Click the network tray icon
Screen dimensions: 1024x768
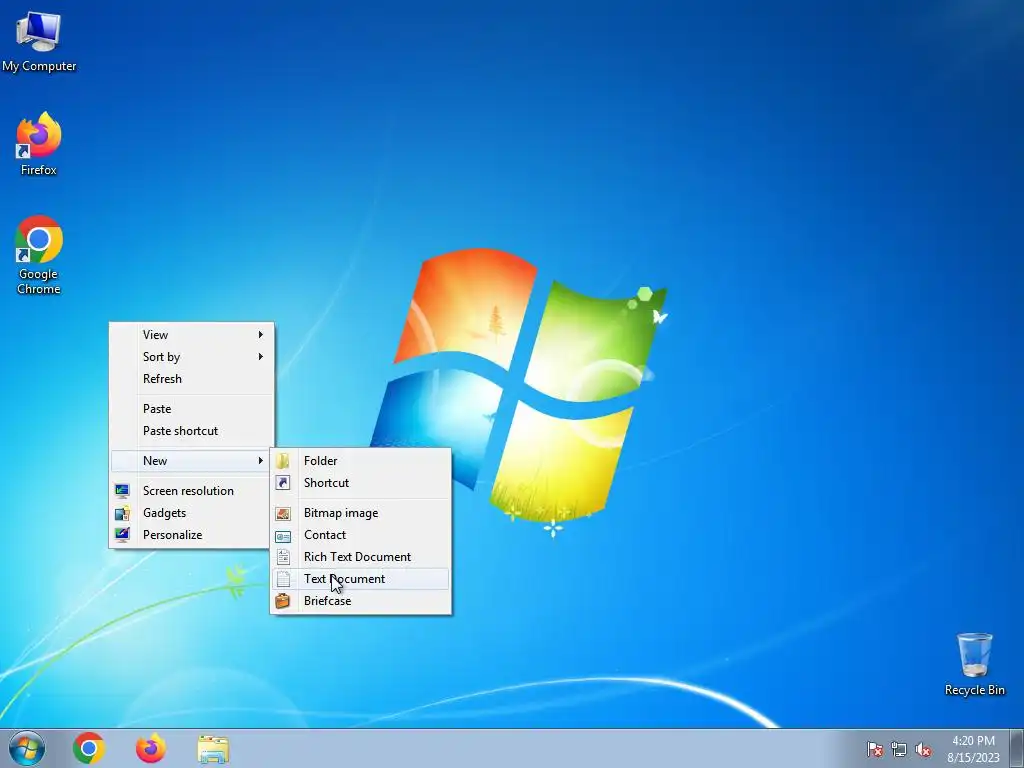899,749
